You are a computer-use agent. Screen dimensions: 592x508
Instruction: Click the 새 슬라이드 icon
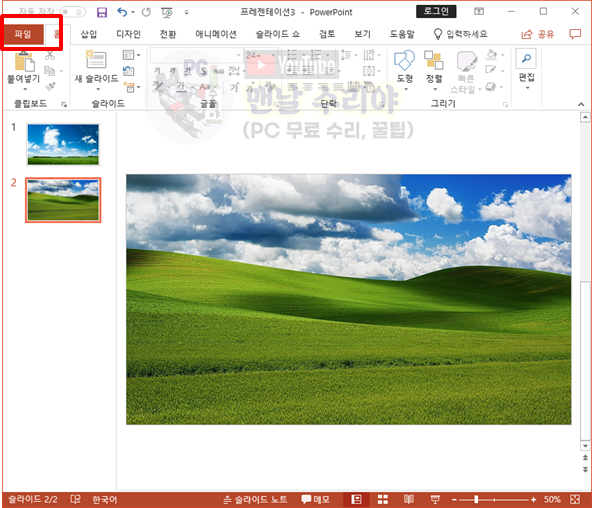(x=96, y=60)
